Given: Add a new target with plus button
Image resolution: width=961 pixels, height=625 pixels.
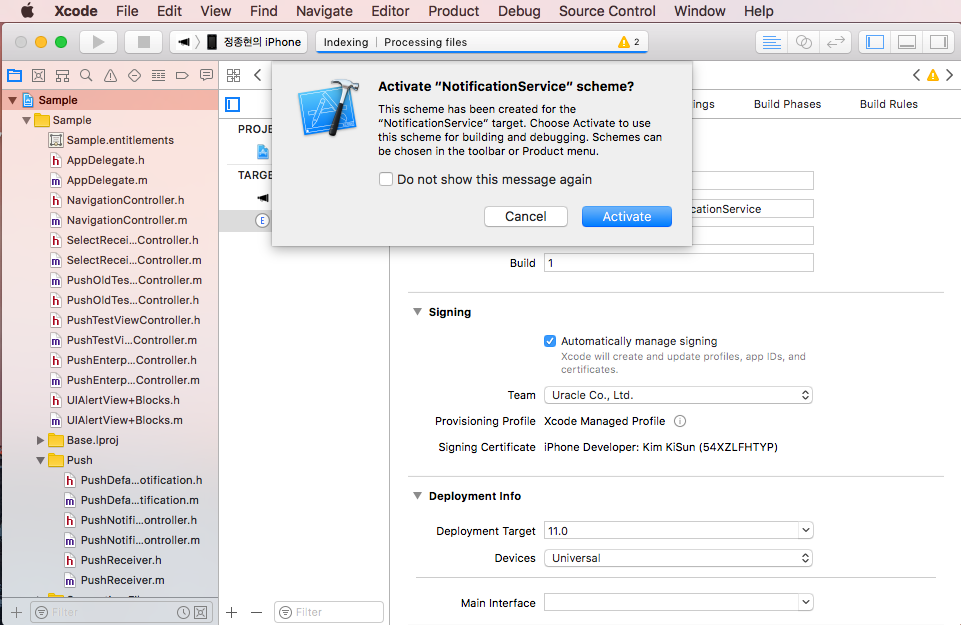Looking at the screenshot, I should coord(232,612).
